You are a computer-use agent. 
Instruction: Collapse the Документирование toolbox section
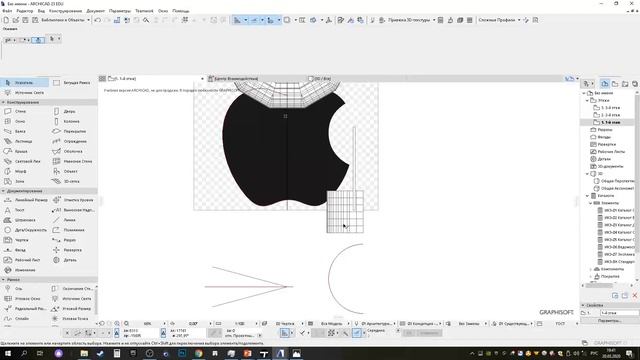pyautogui.click(x=4, y=191)
